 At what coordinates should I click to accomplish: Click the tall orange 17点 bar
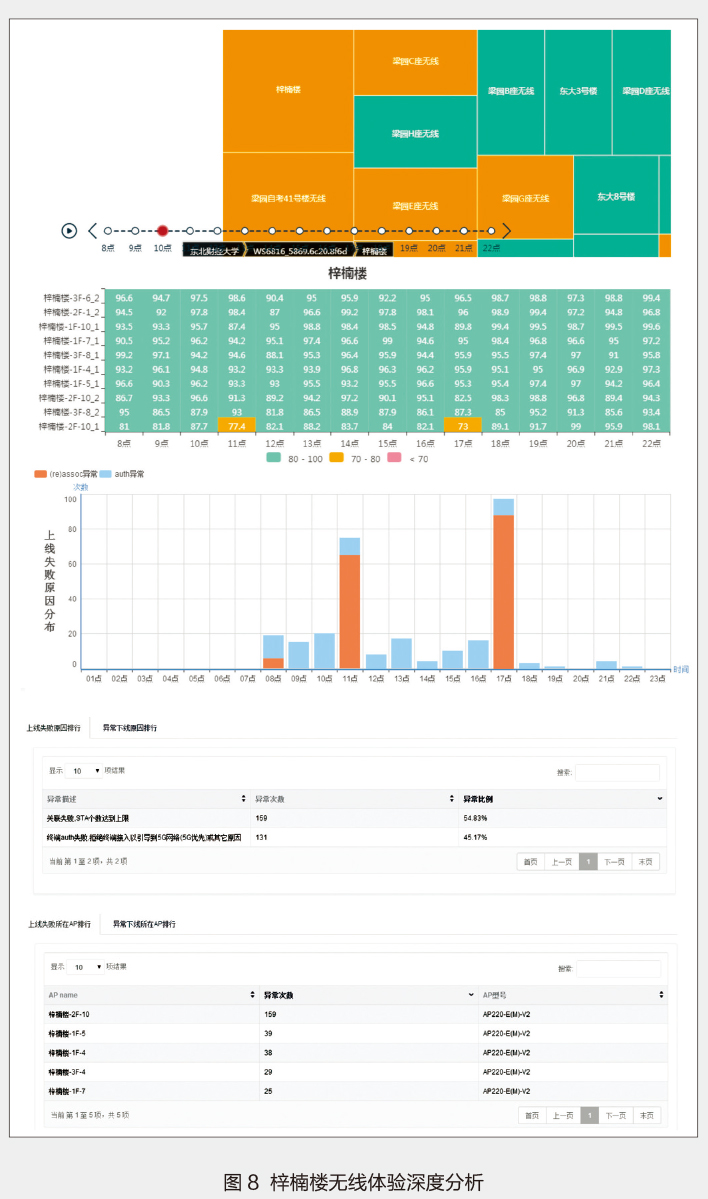point(503,592)
